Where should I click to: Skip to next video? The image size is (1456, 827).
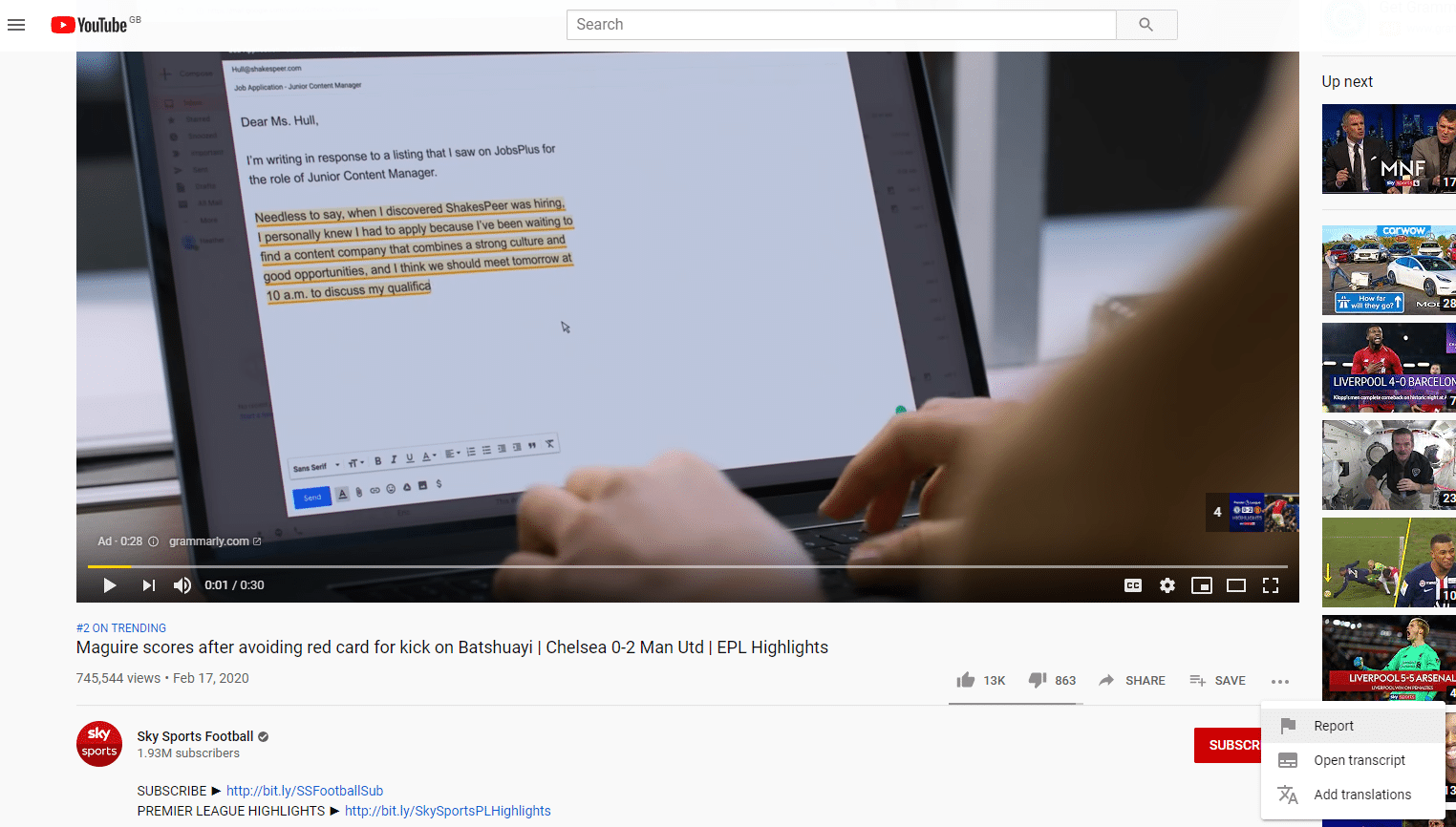[x=148, y=585]
